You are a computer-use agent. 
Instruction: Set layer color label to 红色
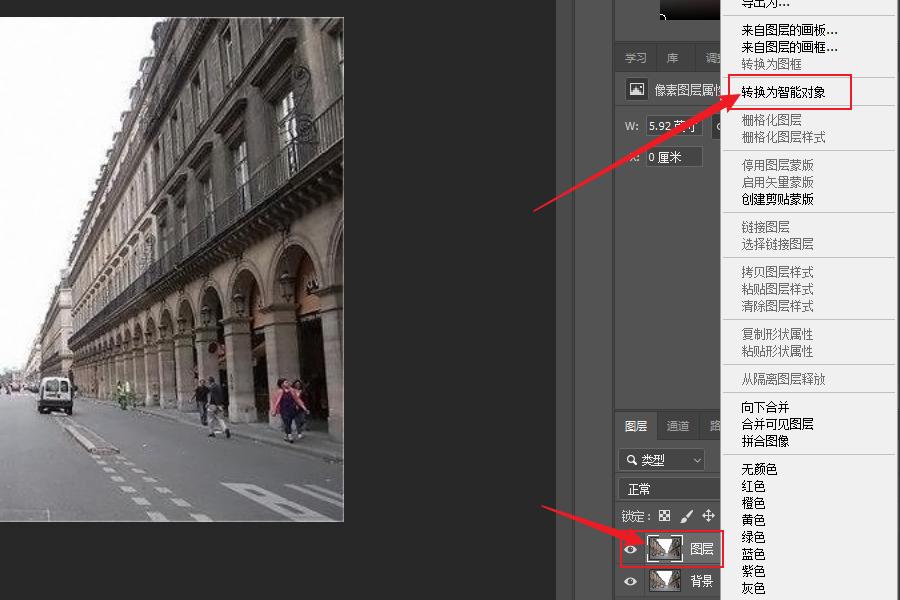(x=753, y=486)
